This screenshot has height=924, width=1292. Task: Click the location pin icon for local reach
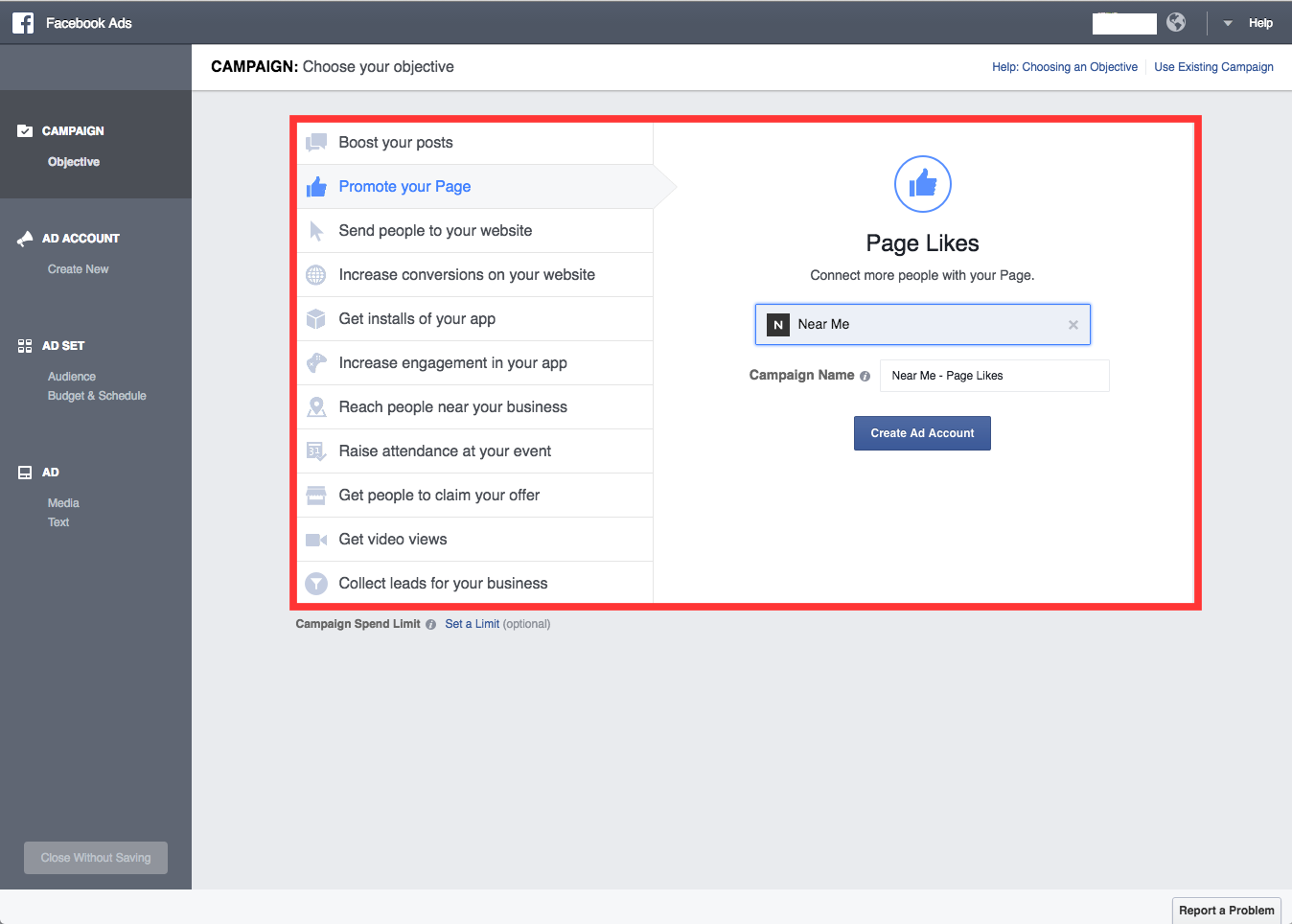click(316, 407)
